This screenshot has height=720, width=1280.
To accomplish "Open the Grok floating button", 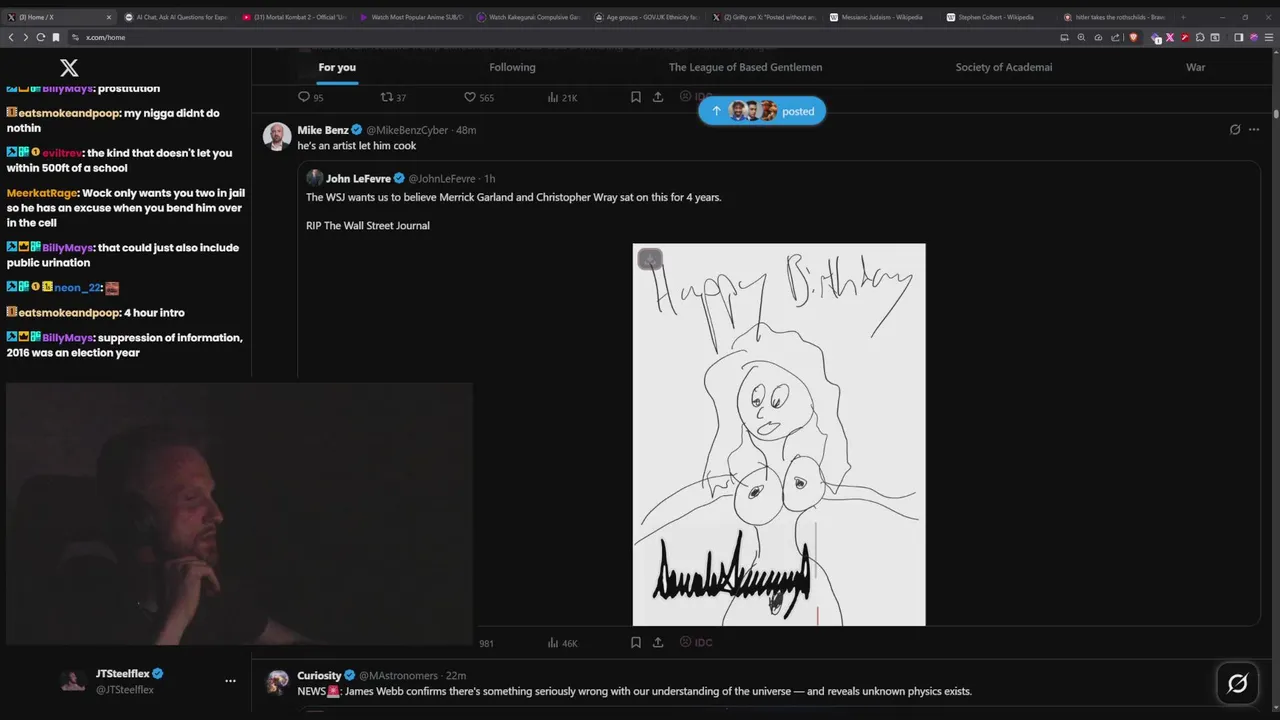I will click(x=1237, y=683).
